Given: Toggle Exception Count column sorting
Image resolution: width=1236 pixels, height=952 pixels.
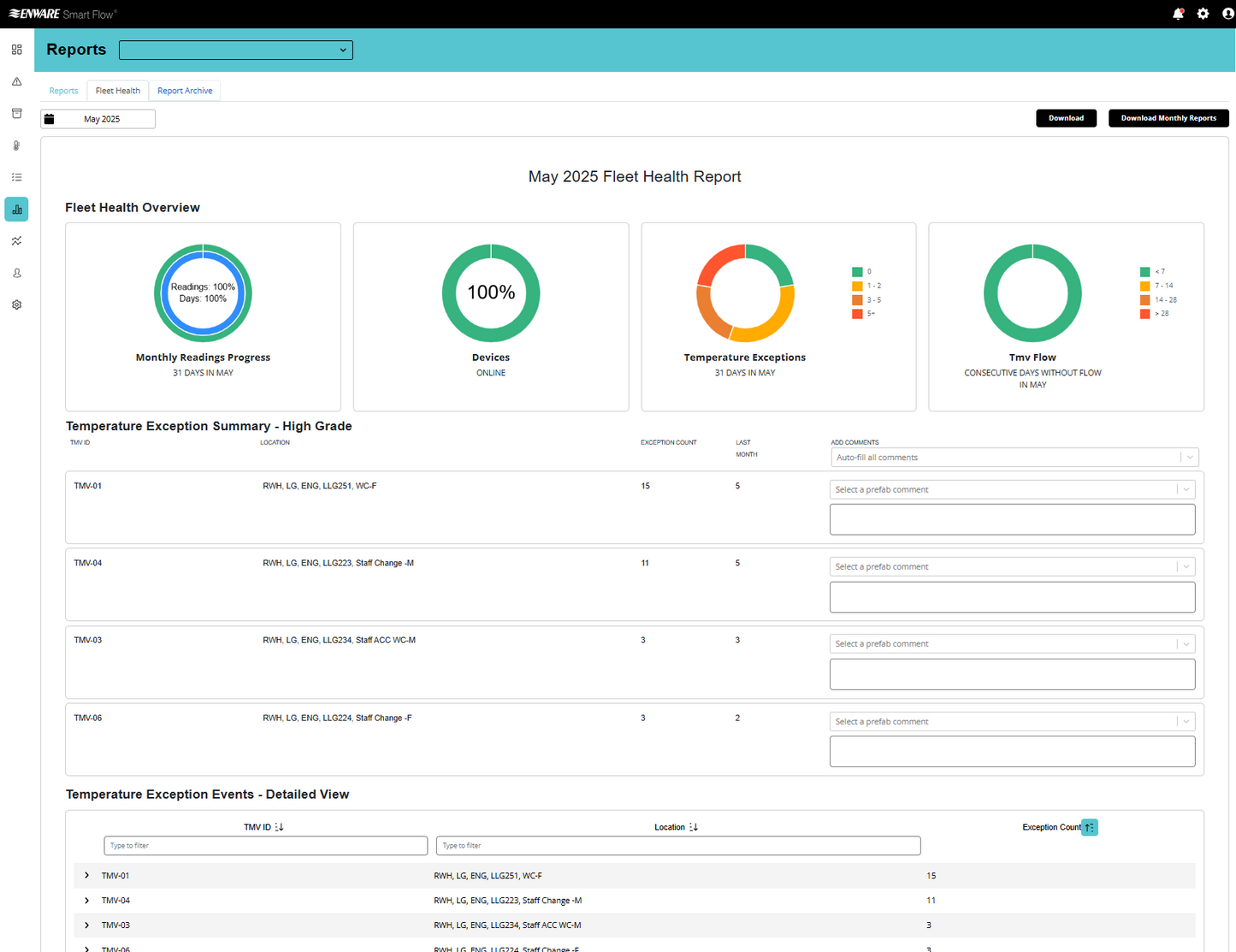Looking at the screenshot, I should (1089, 827).
